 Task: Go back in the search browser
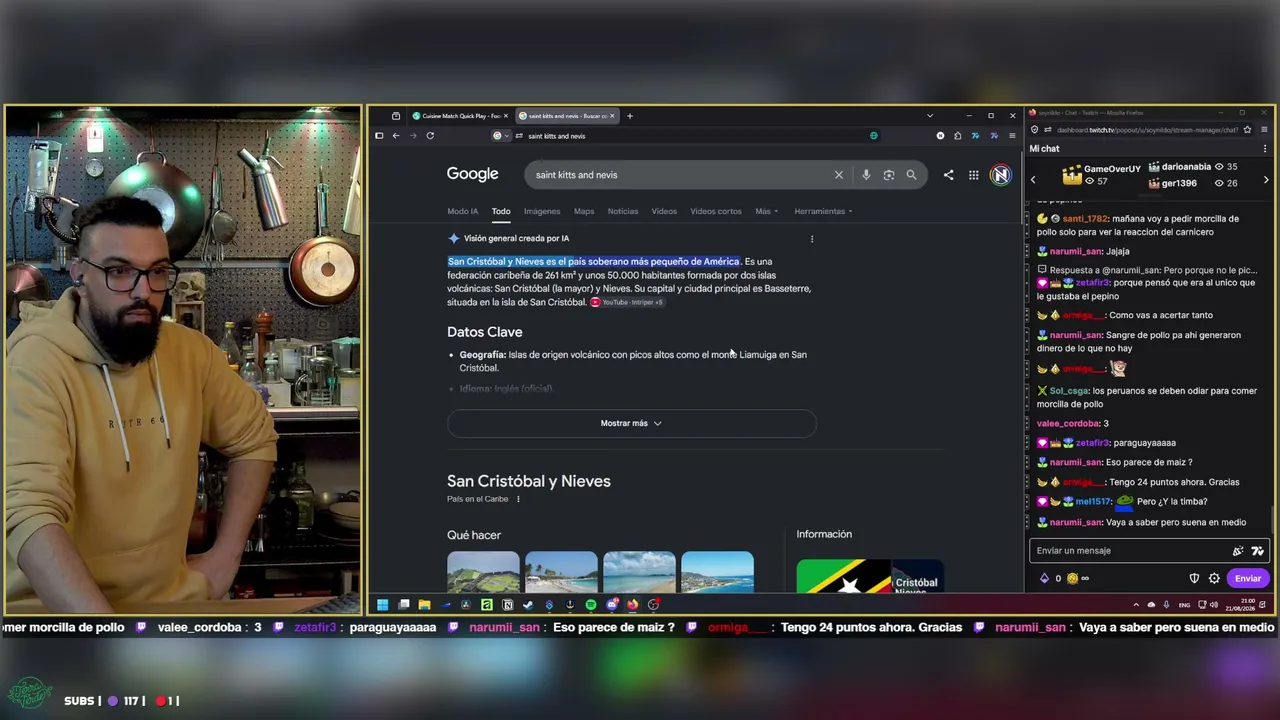tap(396, 136)
